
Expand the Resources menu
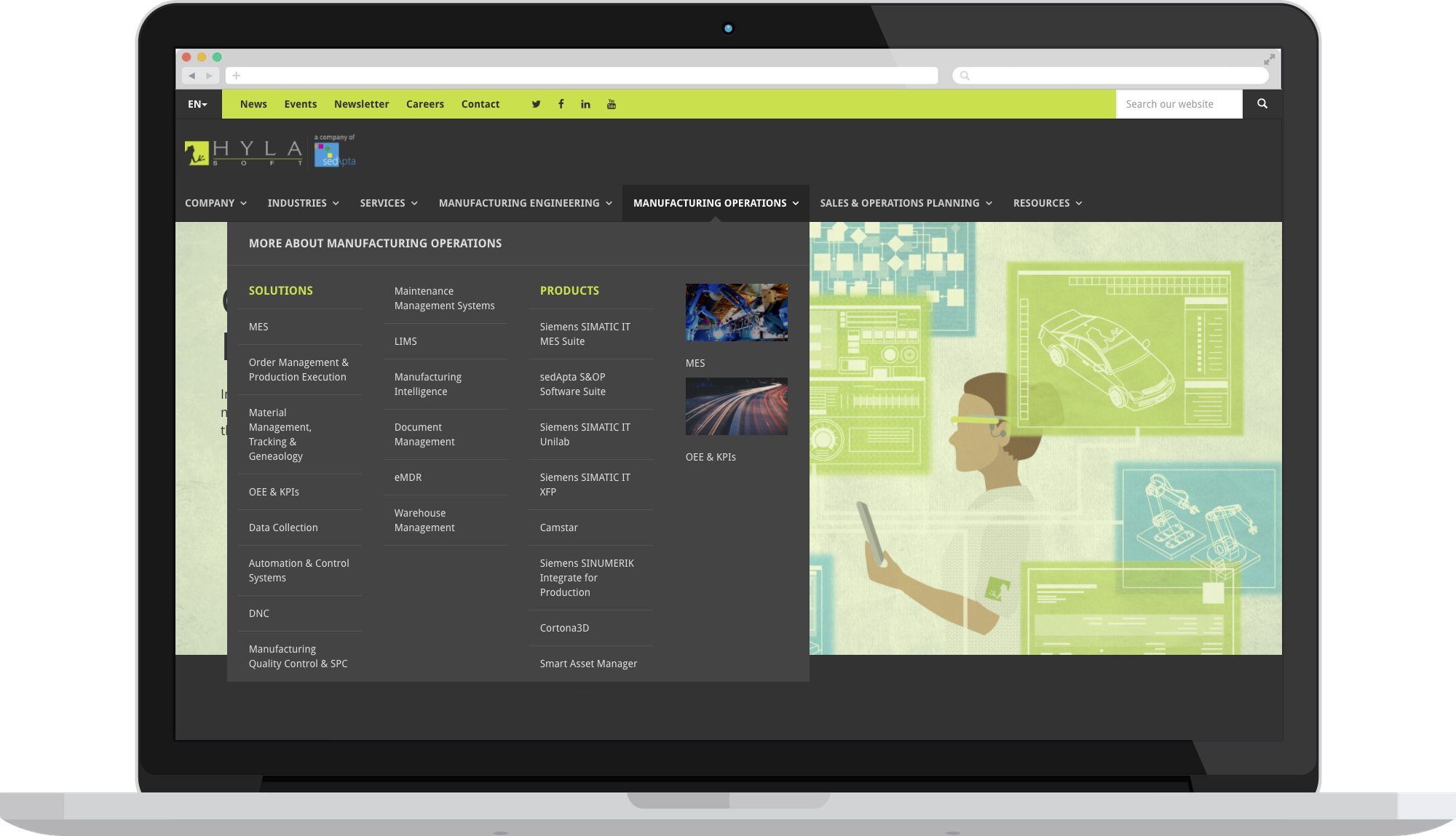1048,203
